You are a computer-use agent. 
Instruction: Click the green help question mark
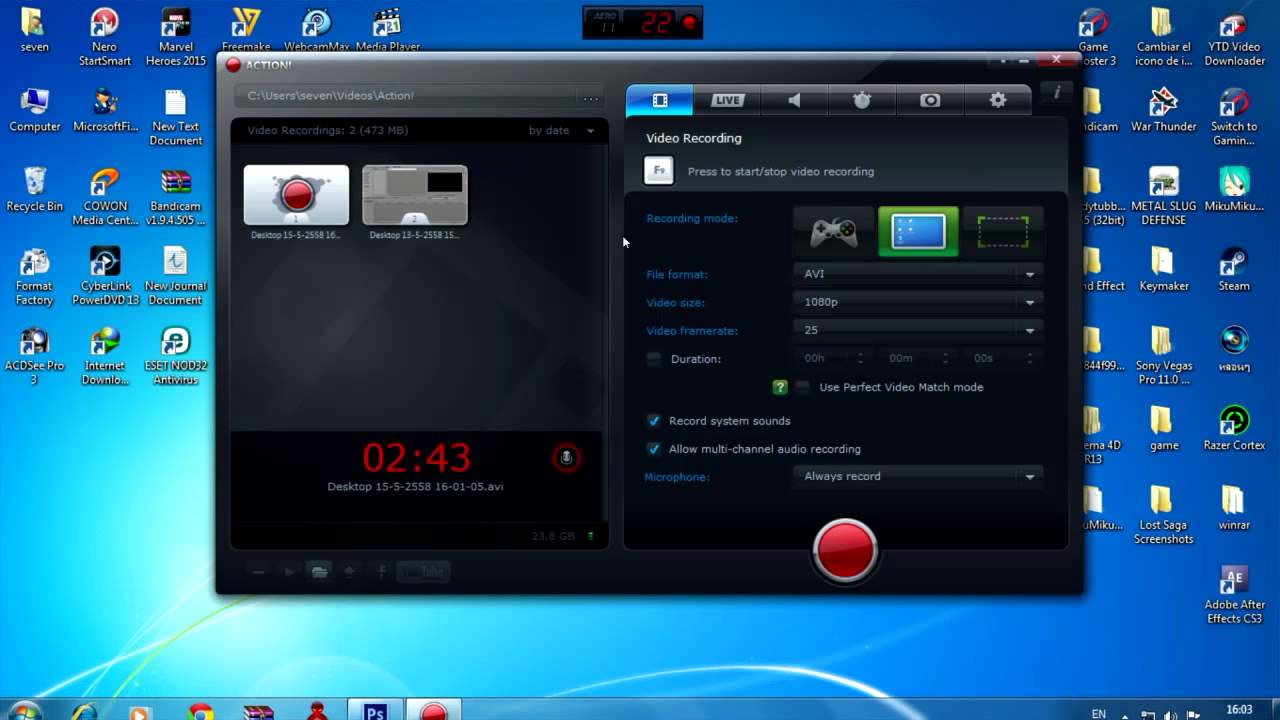coord(780,387)
